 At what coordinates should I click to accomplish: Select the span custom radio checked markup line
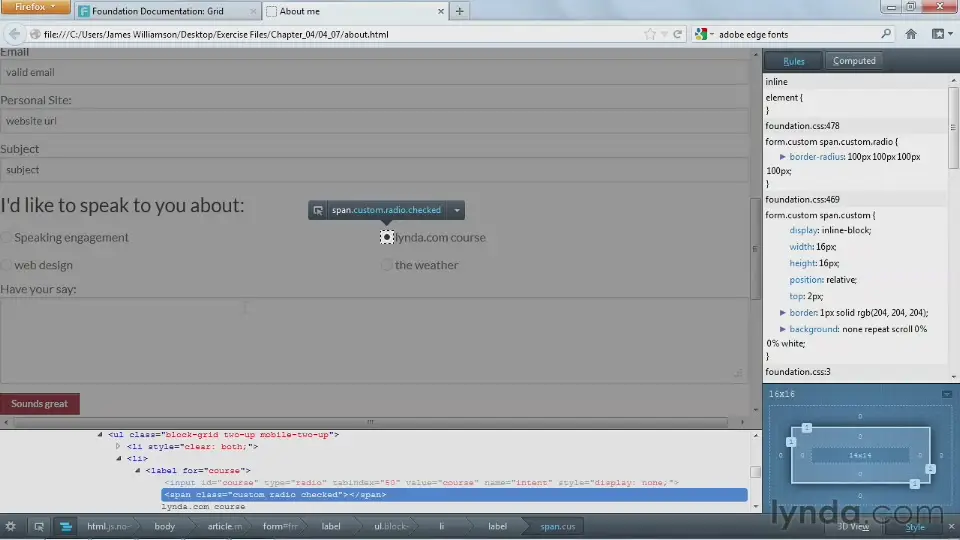tap(454, 495)
